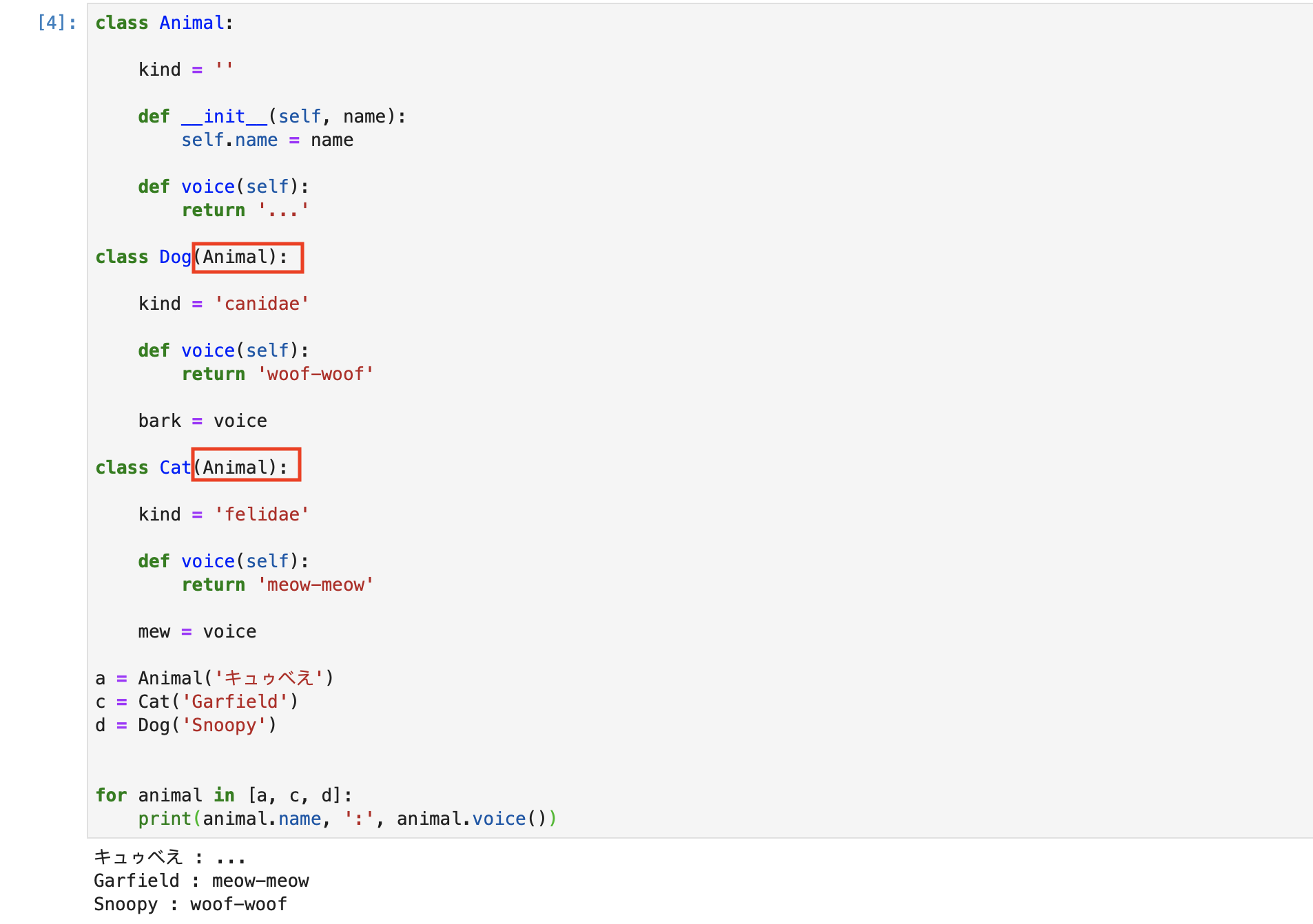The width and height of the screenshot is (1313, 924).
Task: Click the bark = voice alias line
Action: (x=202, y=420)
